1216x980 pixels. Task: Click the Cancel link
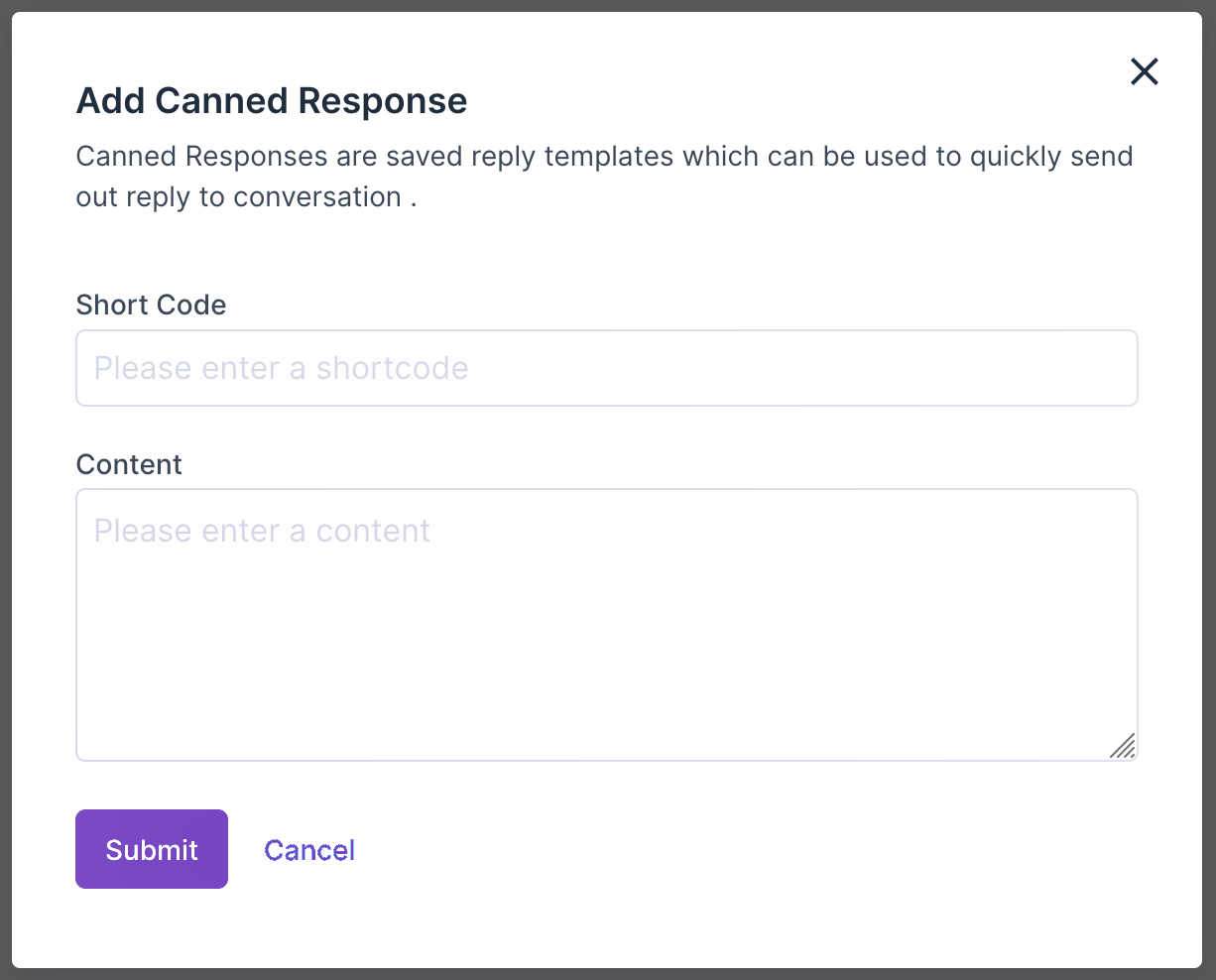(309, 850)
